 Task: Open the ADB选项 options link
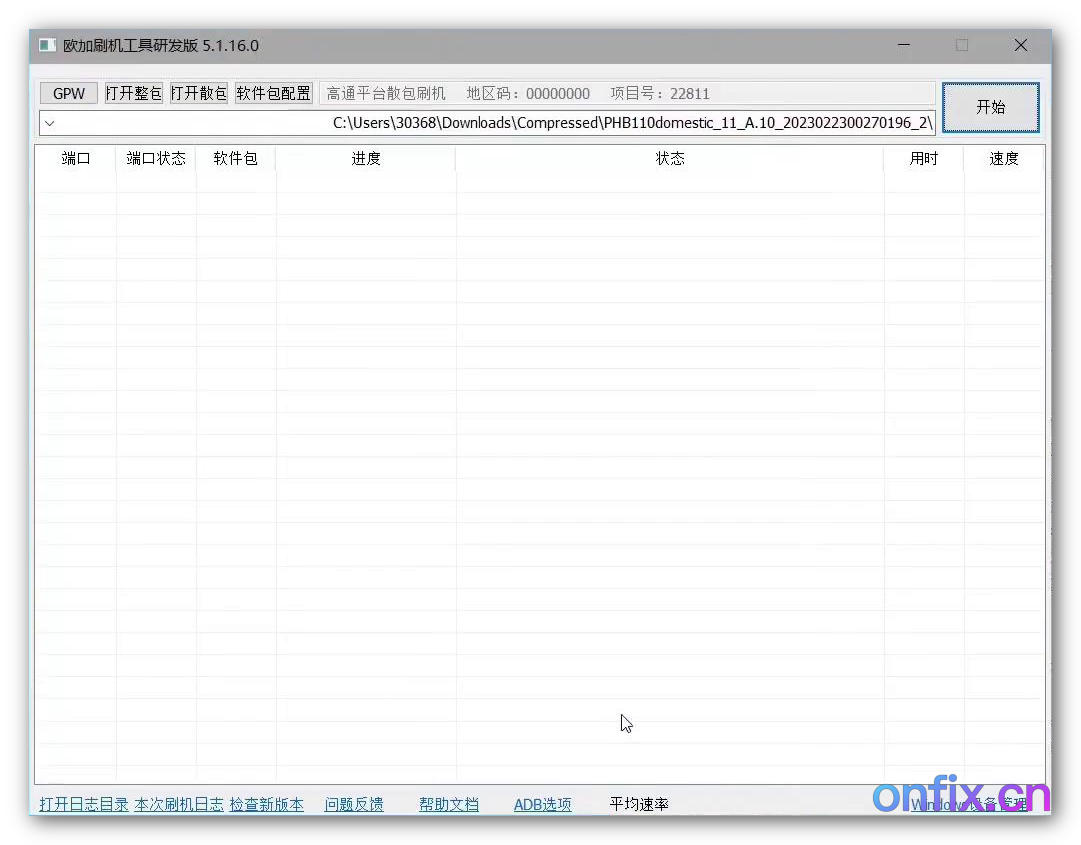[542, 804]
